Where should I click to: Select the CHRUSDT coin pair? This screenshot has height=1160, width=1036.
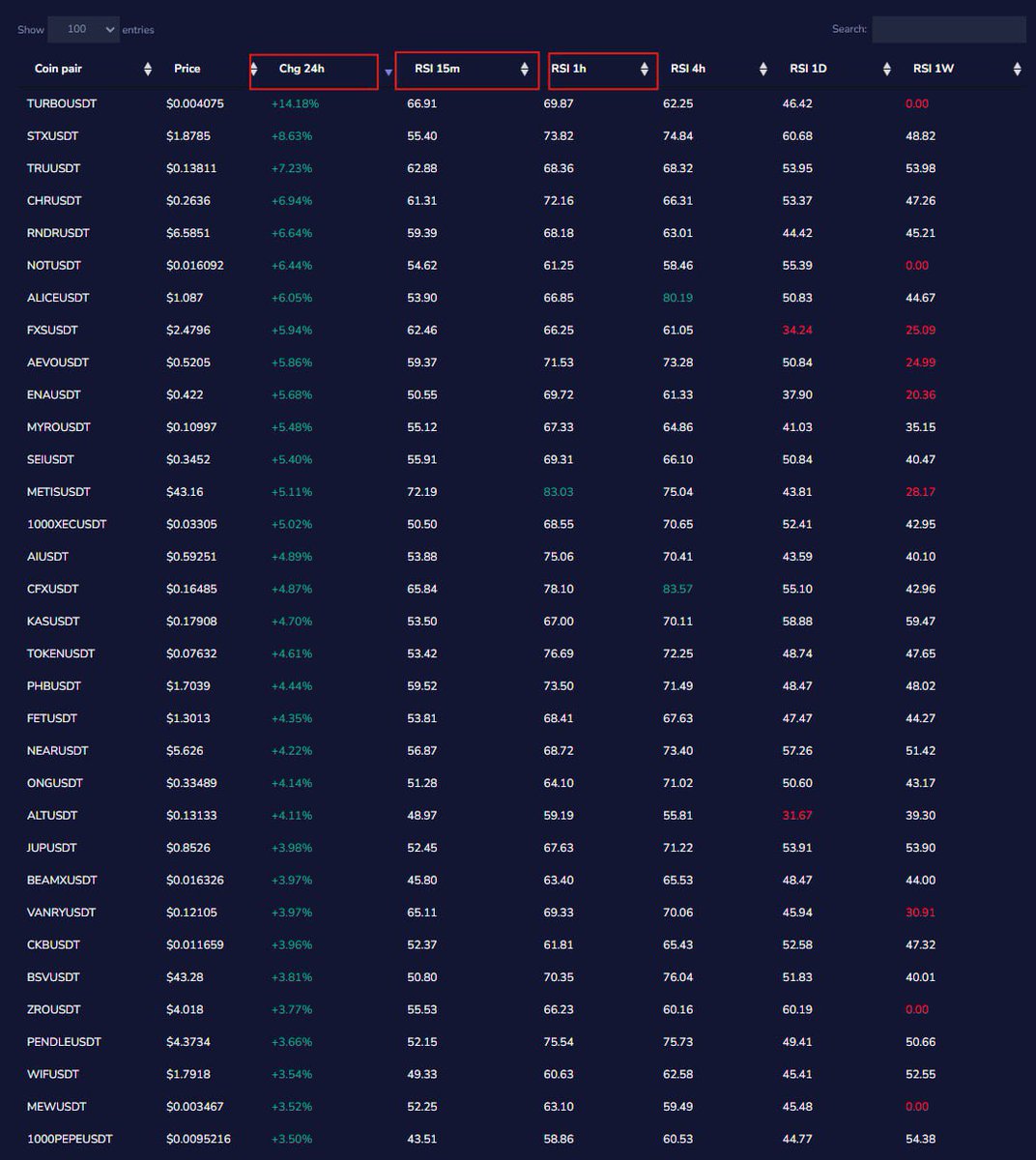pyautogui.click(x=54, y=201)
